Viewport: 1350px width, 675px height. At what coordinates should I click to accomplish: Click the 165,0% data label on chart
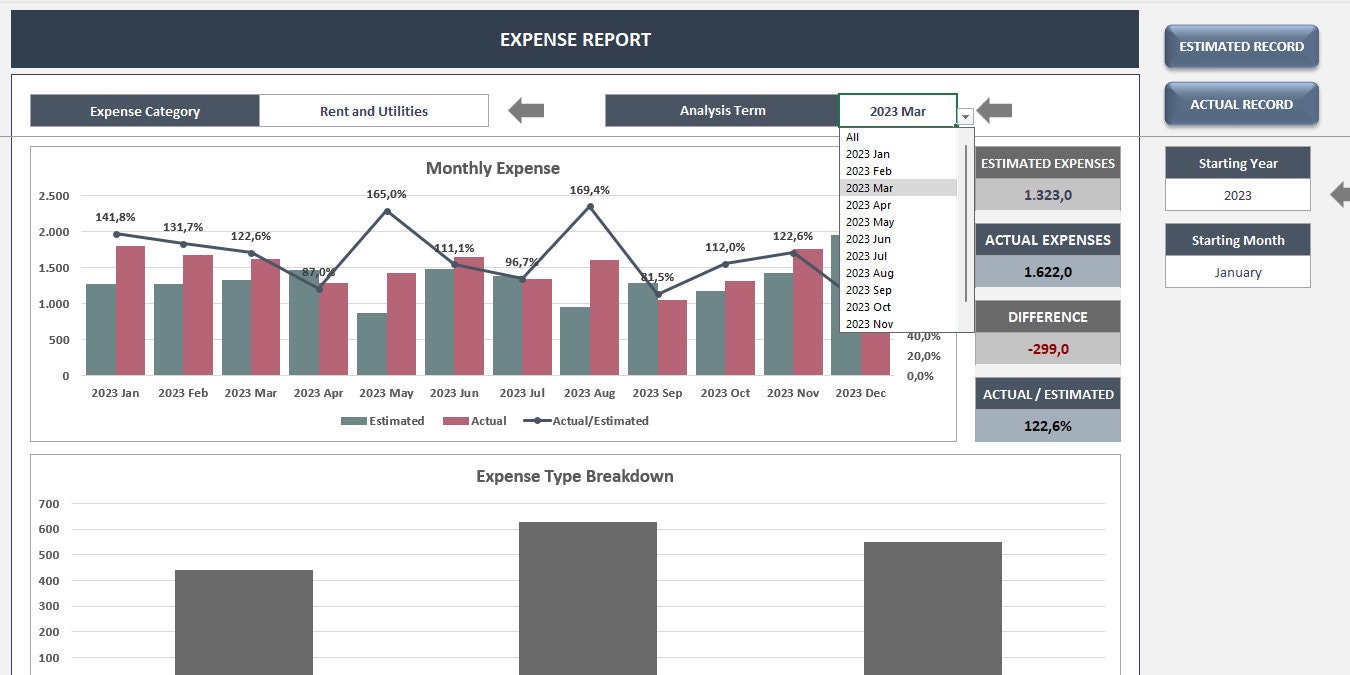pyautogui.click(x=386, y=194)
